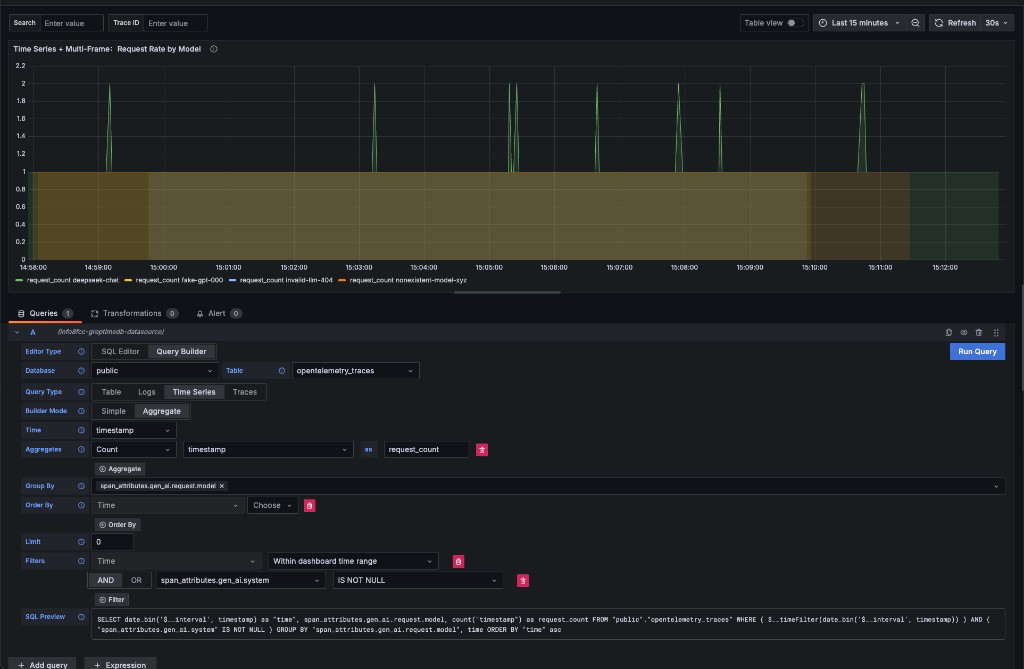The image size is (1024, 669).
Task: Click the Aggregates info icon
Action: 81,449
